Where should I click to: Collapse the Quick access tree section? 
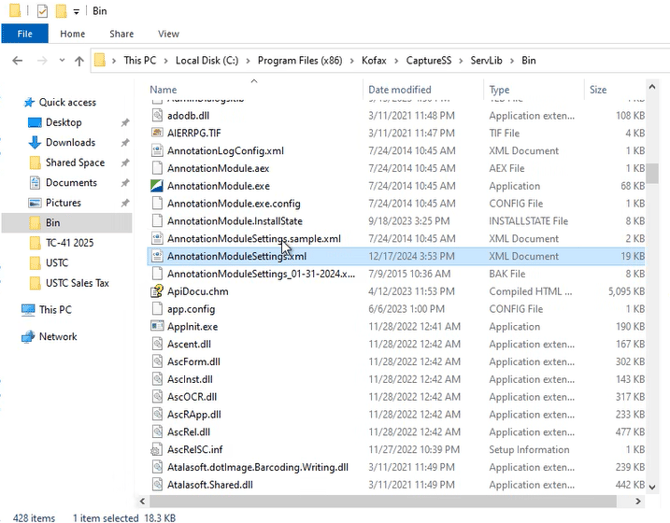point(12,102)
